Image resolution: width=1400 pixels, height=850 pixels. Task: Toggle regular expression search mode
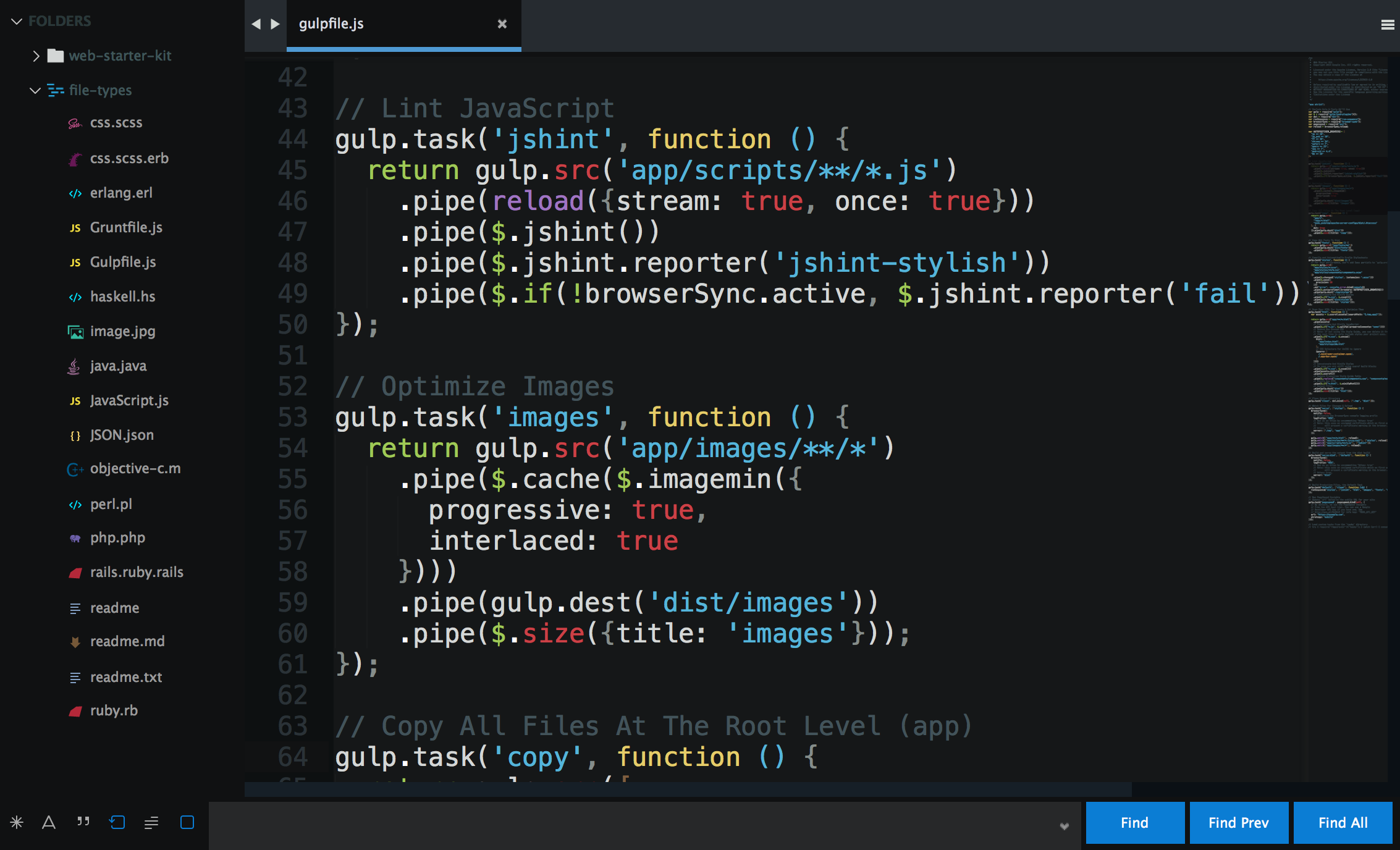[17, 823]
